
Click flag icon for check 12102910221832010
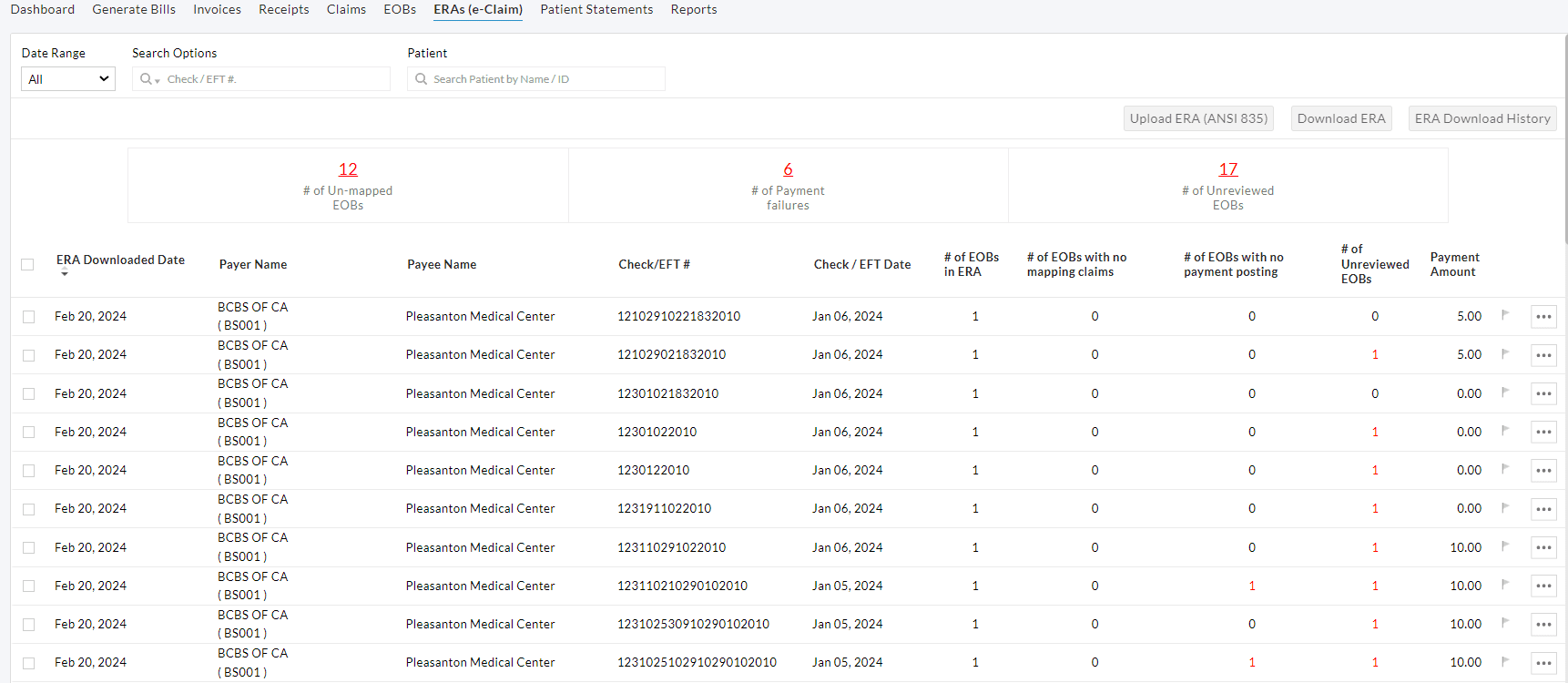click(x=1505, y=315)
